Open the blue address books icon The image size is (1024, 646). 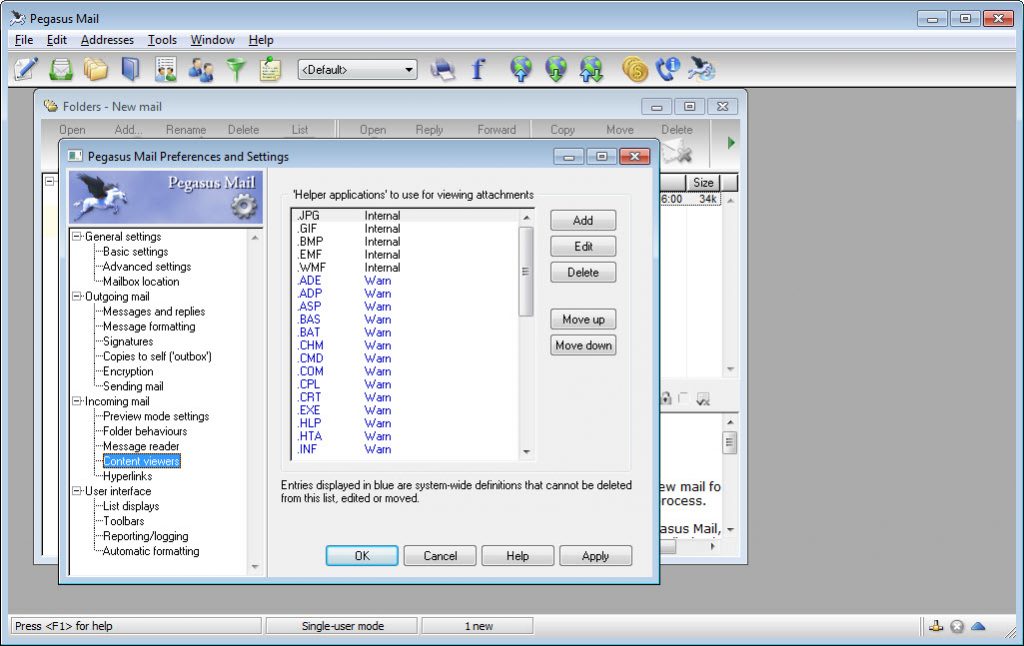(131, 69)
